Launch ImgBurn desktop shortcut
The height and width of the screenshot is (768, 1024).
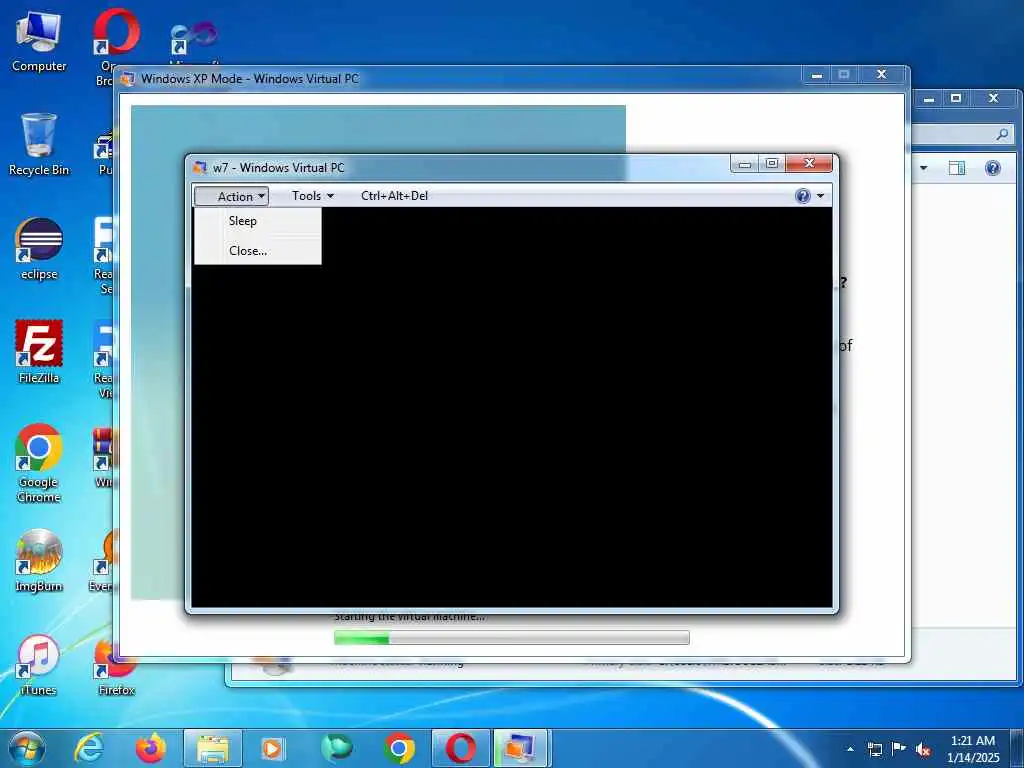pos(39,560)
